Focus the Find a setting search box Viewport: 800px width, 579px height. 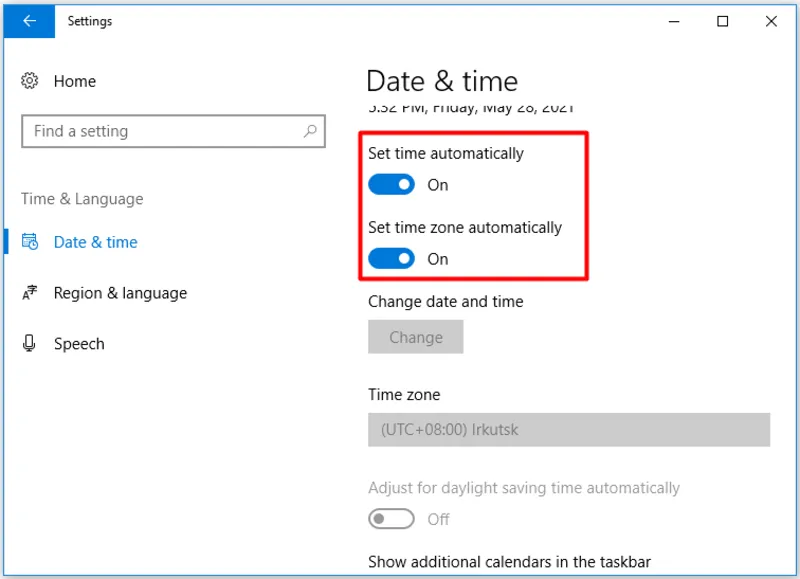click(x=173, y=131)
